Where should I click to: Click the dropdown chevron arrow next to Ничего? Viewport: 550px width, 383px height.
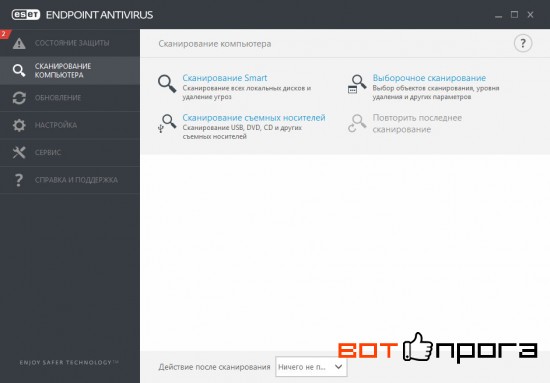point(338,367)
